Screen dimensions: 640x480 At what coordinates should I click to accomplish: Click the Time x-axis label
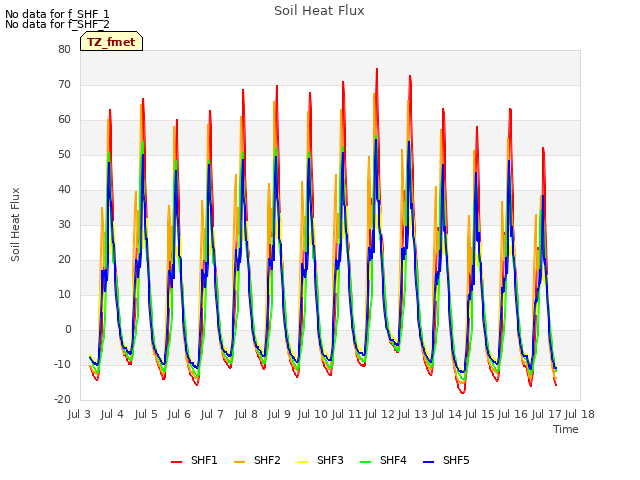tap(566, 429)
